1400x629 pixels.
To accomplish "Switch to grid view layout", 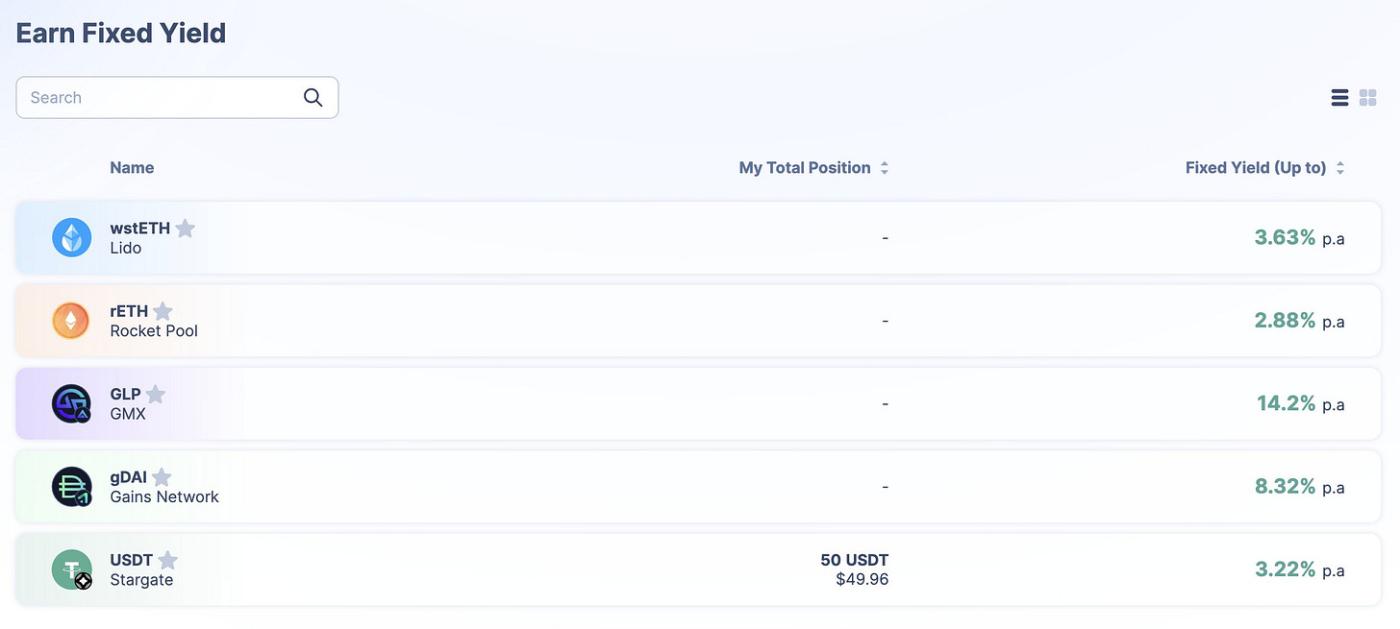I will (x=1368, y=97).
